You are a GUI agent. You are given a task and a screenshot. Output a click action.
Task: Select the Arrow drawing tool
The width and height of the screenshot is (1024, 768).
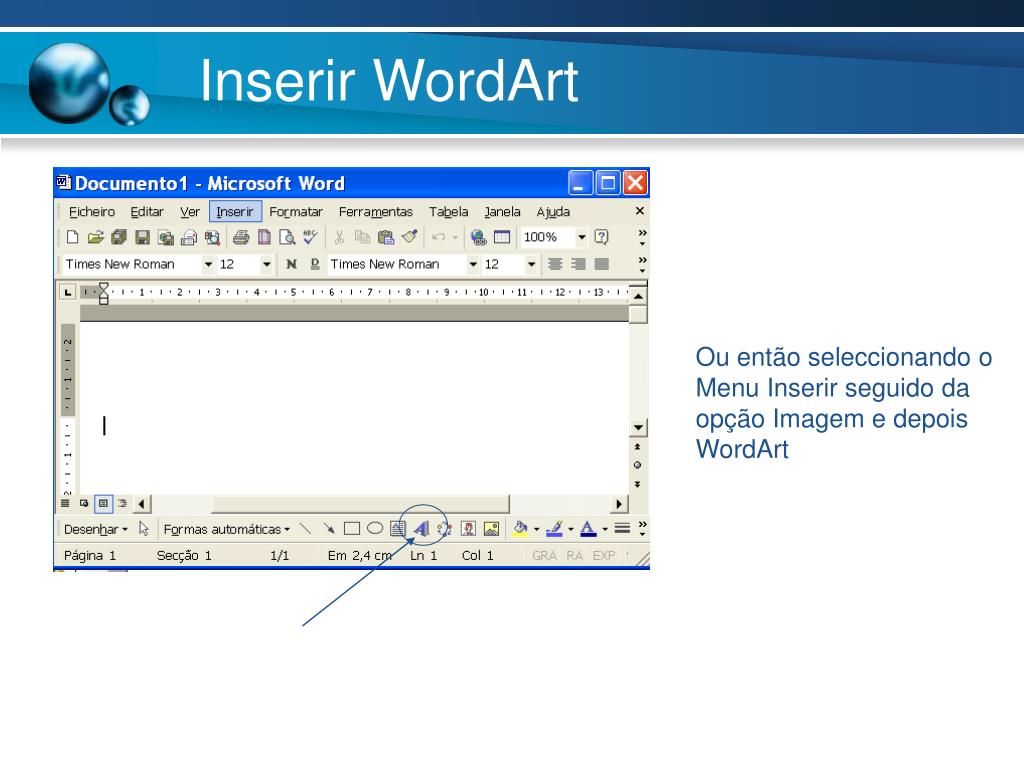(328, 528)
